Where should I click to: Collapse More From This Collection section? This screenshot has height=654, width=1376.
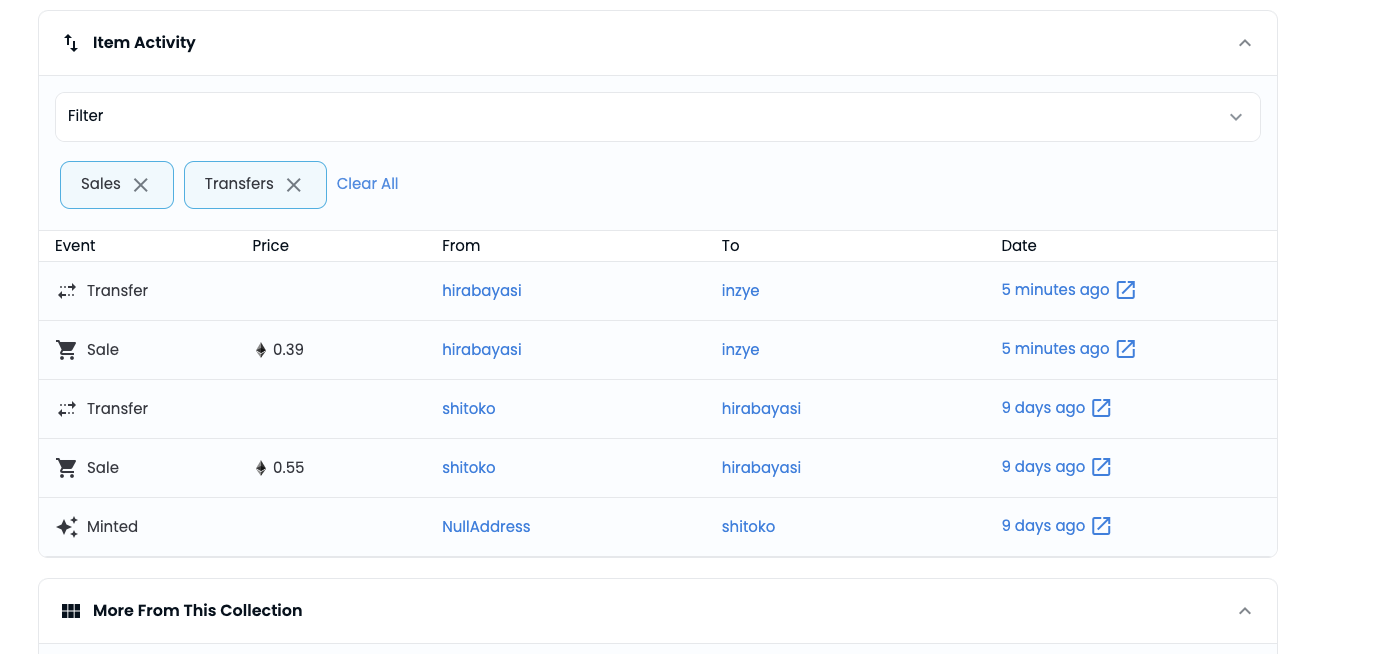[x=1244, y=611]
